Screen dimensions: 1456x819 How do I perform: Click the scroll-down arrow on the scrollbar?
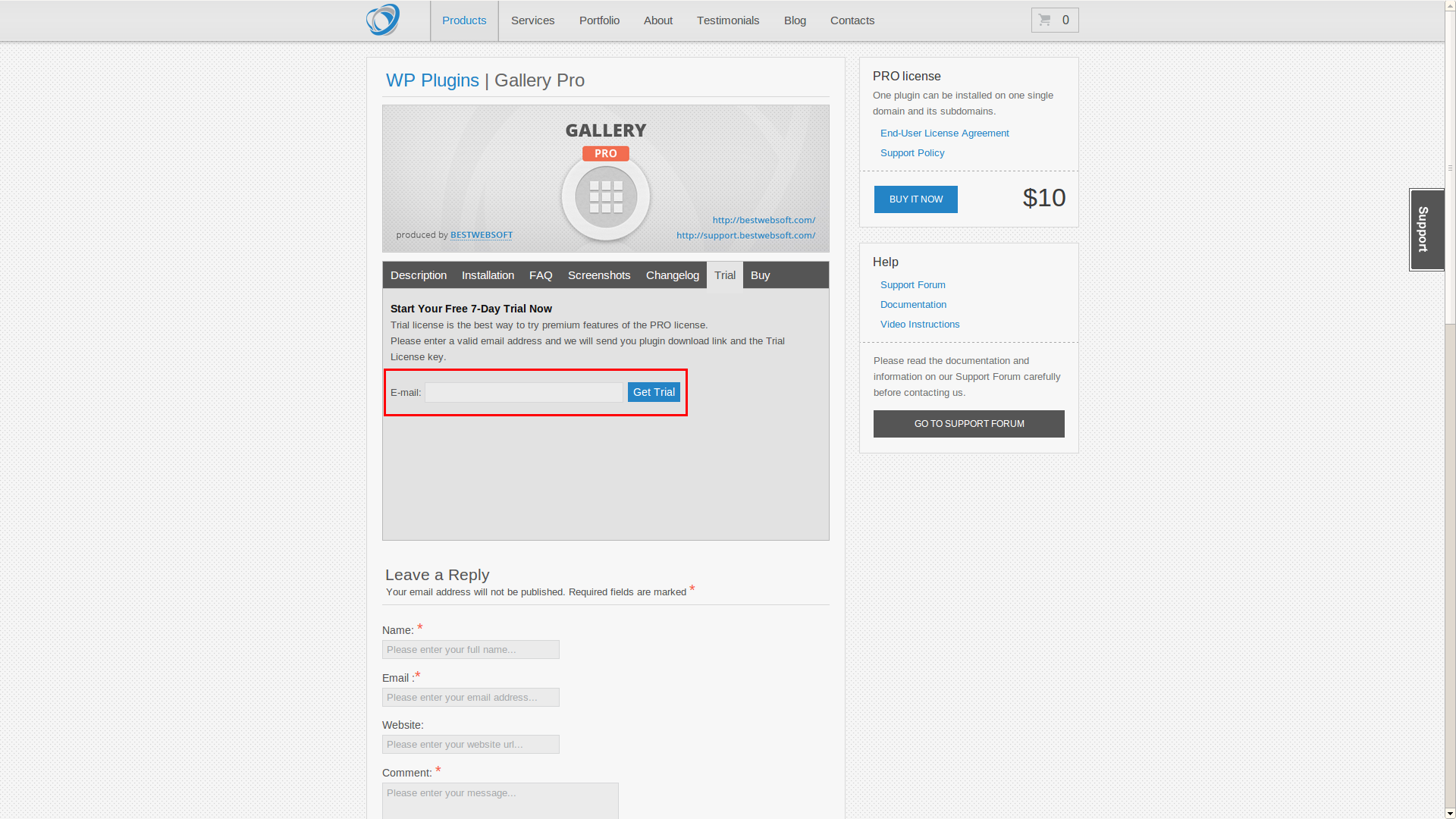(x=1449, y=812)
